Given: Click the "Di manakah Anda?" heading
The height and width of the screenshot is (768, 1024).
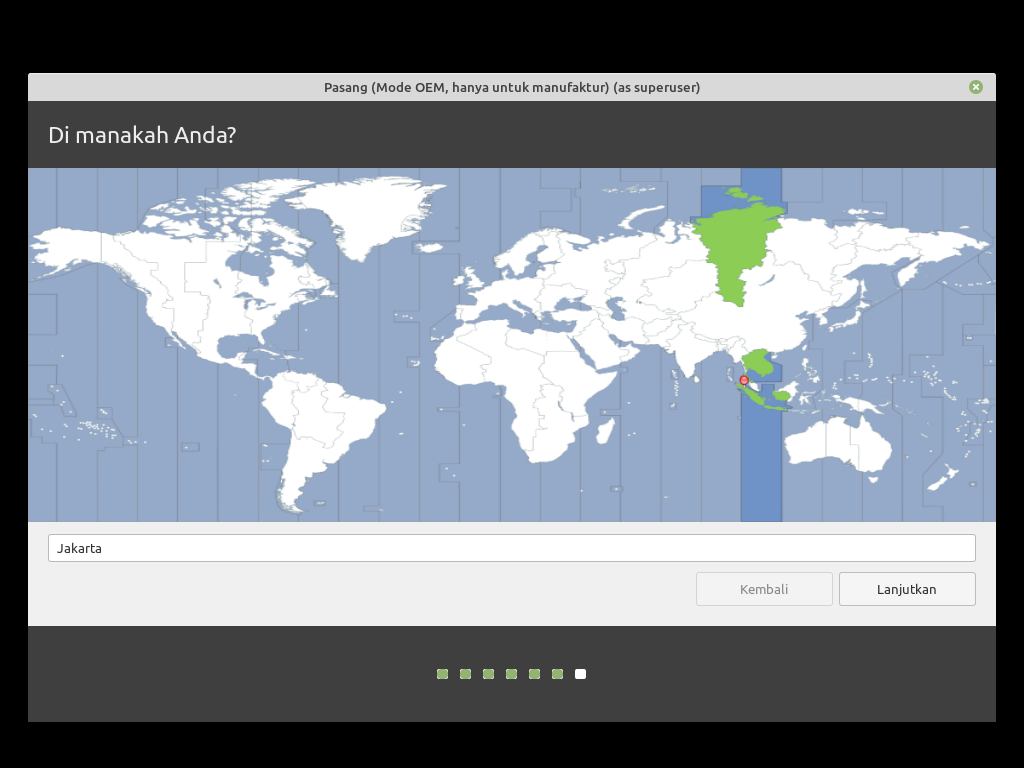Looking at the screenshot, I should pos(142,135).
